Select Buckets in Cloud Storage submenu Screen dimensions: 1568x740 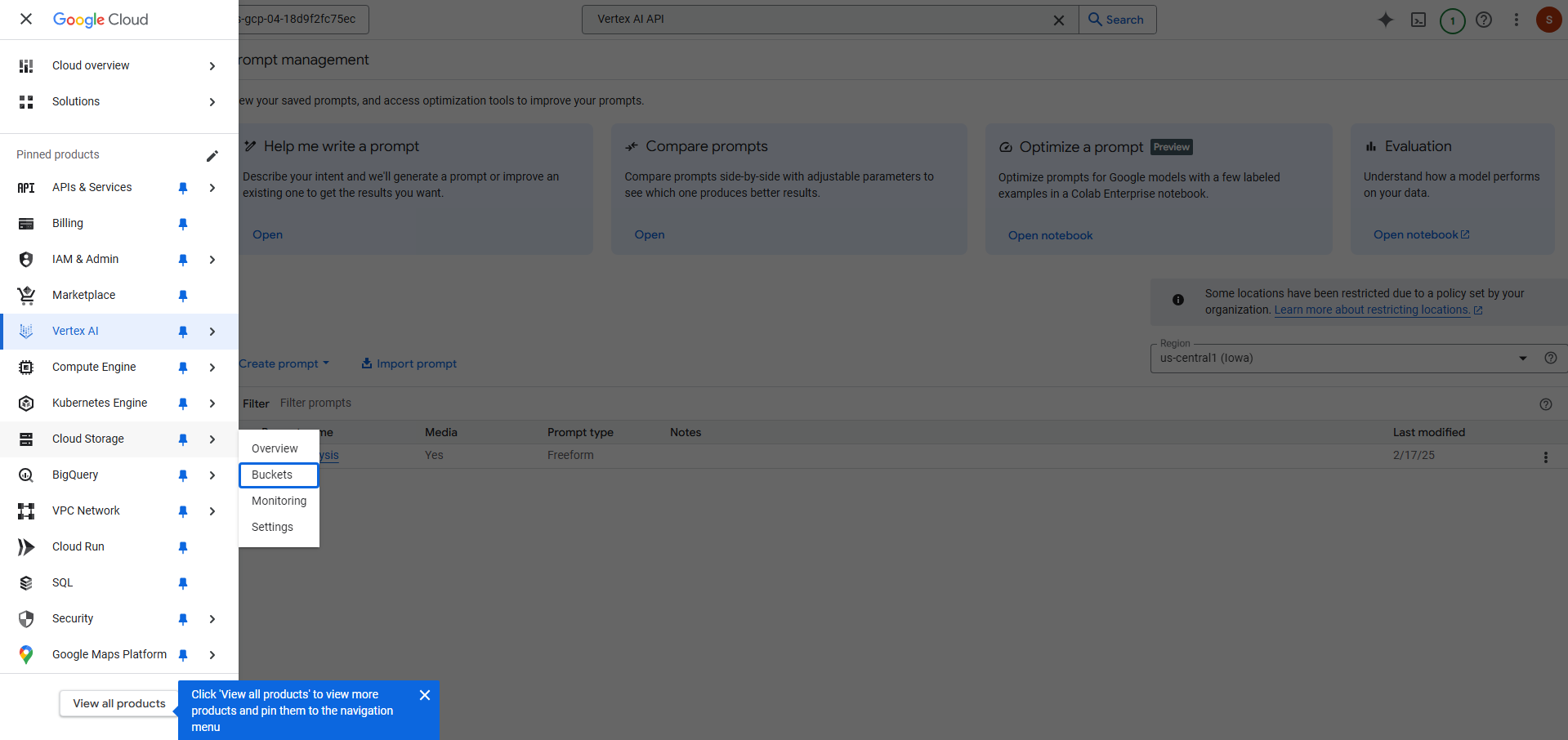pyautogui.click(x=279, y=475)
